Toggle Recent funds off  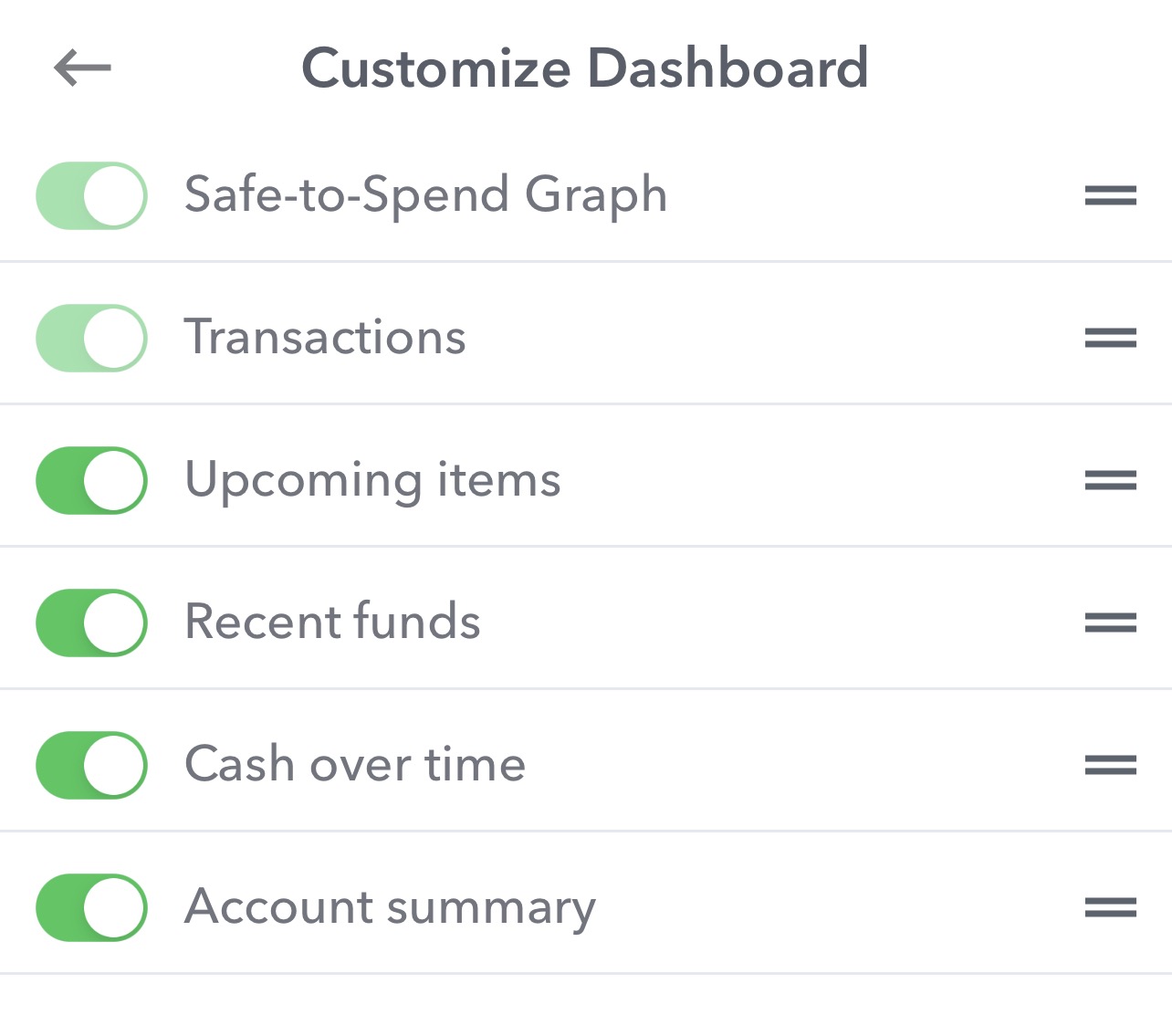click(90, 623)
